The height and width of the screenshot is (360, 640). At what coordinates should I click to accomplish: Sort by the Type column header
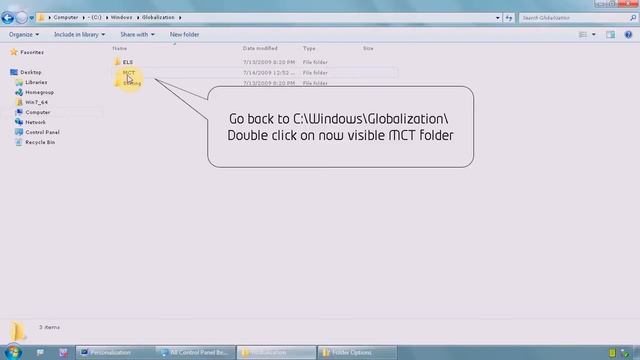click(309, 48)
